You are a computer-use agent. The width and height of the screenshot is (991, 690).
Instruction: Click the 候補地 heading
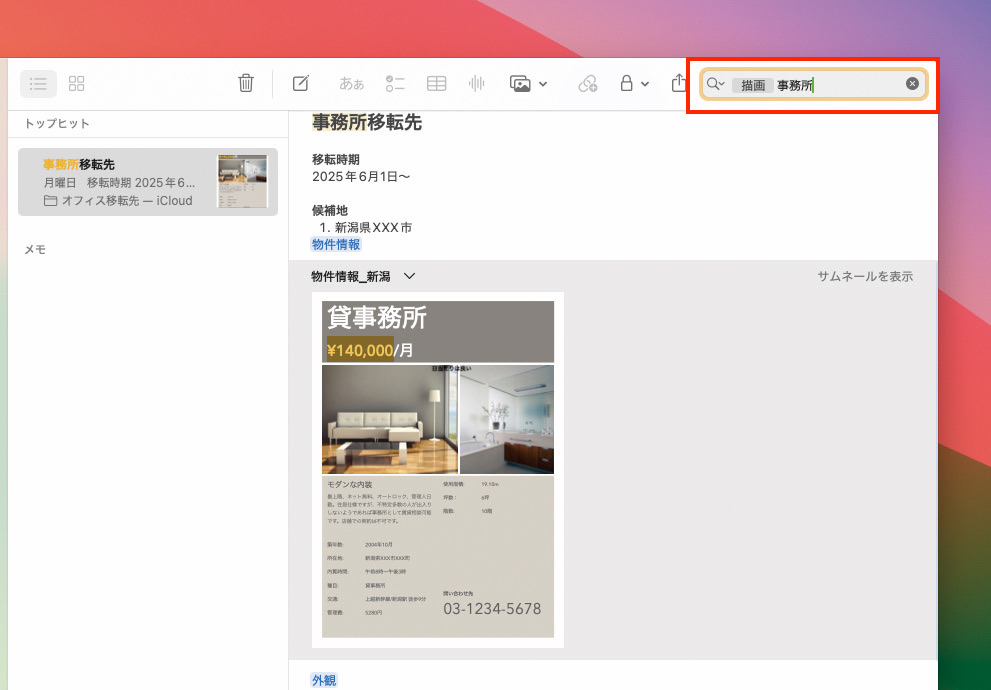[330, 210]
